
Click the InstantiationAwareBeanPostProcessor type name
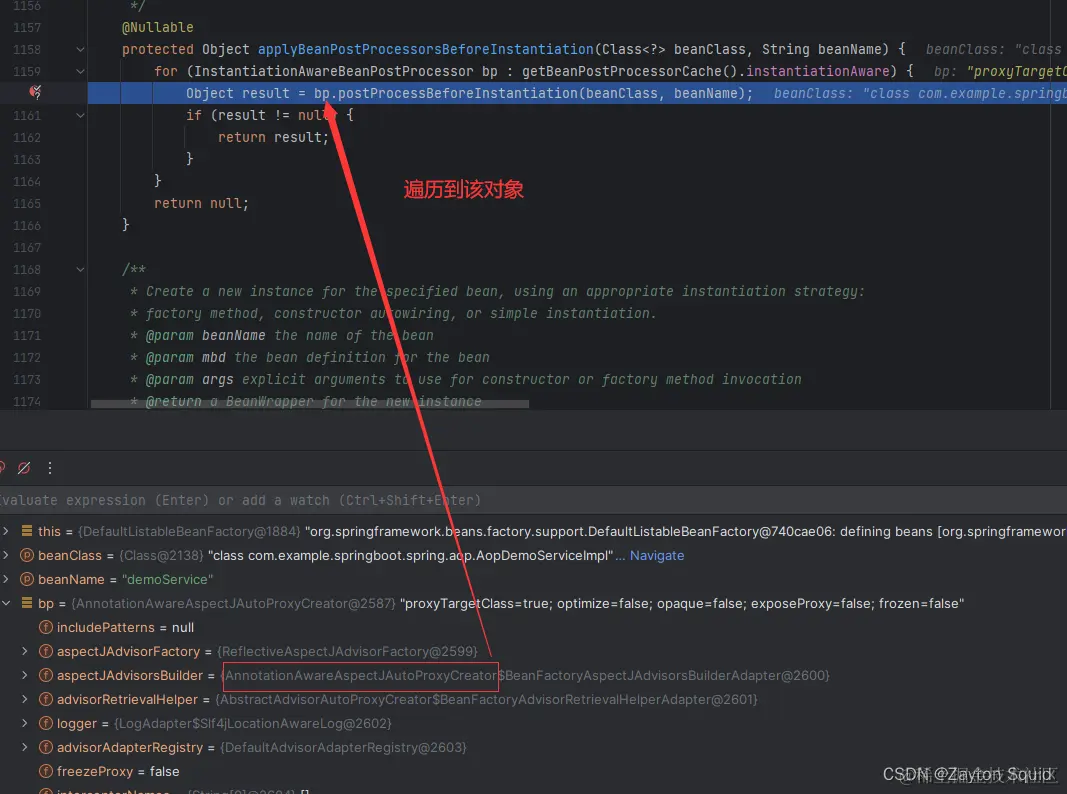coord(333,71)
